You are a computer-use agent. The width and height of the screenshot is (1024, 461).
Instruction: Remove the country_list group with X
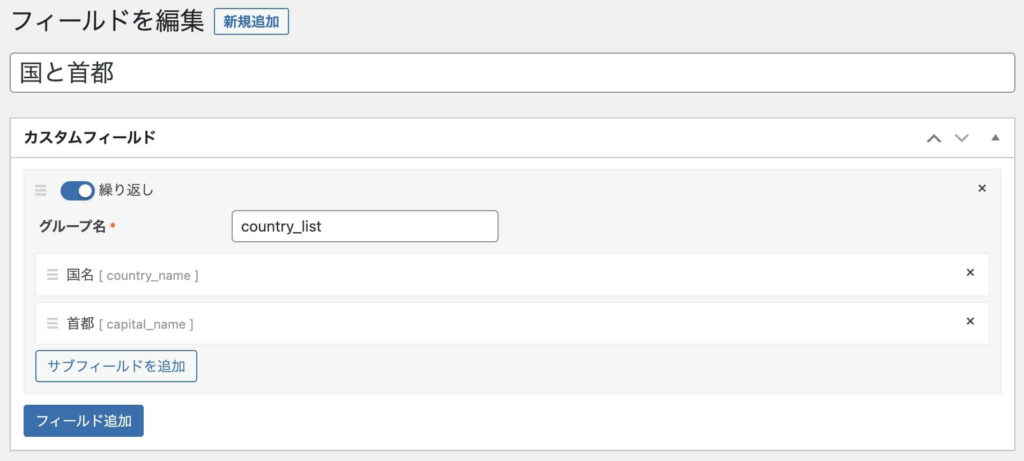[981, 188]
